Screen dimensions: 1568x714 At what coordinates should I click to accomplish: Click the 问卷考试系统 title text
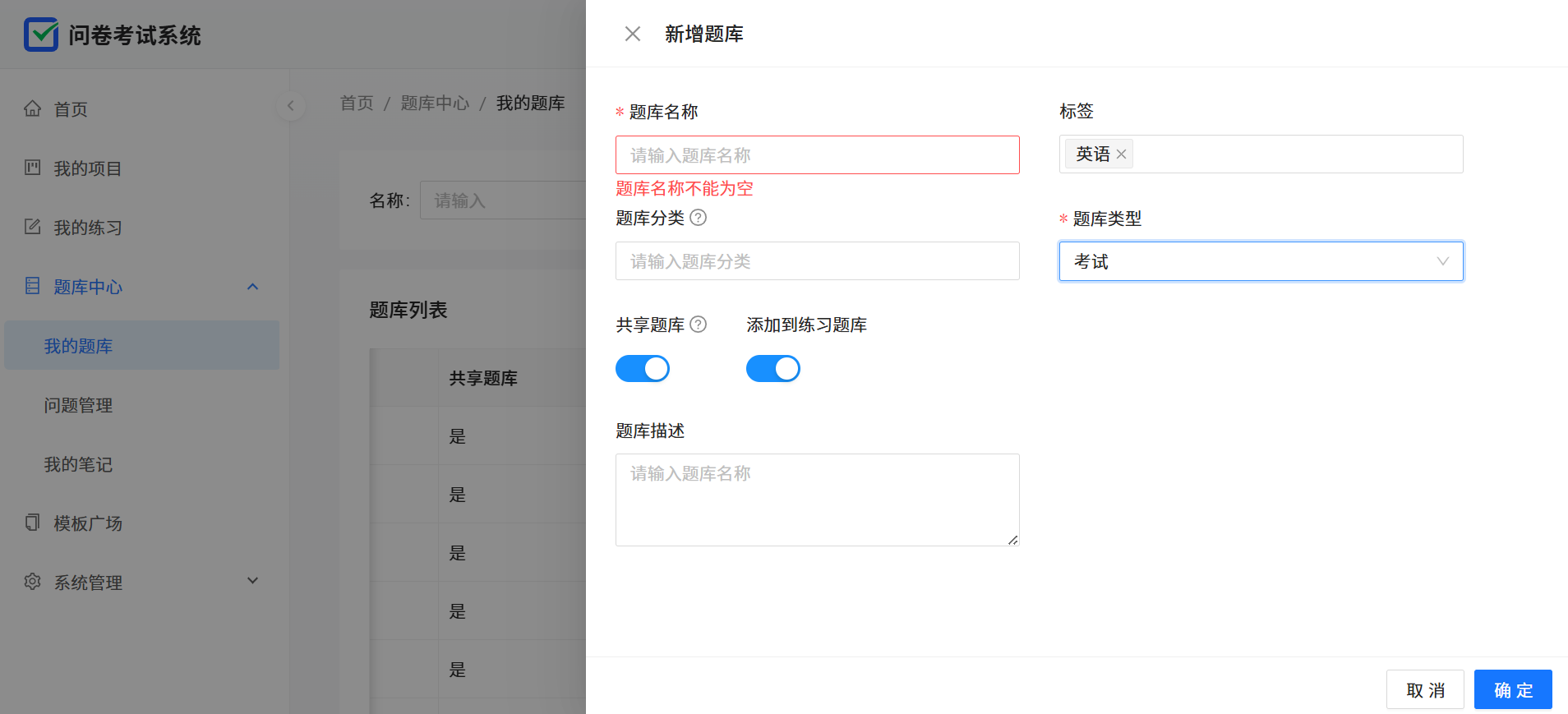click(135, 35)
